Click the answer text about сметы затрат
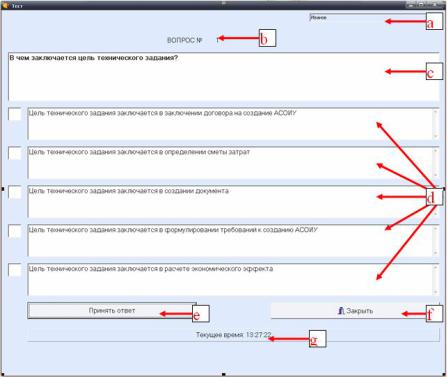This screenshot has width=447, height=377. pos(139,152)
